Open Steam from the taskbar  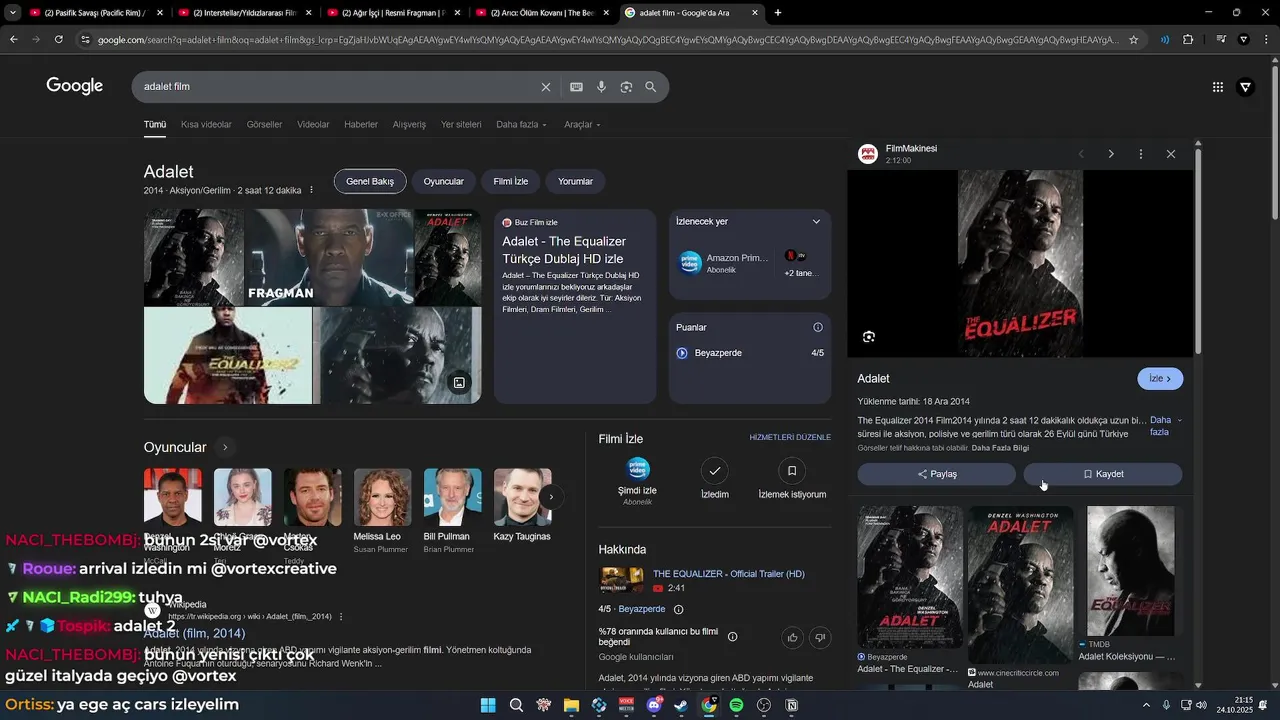(x=681, y=705)
